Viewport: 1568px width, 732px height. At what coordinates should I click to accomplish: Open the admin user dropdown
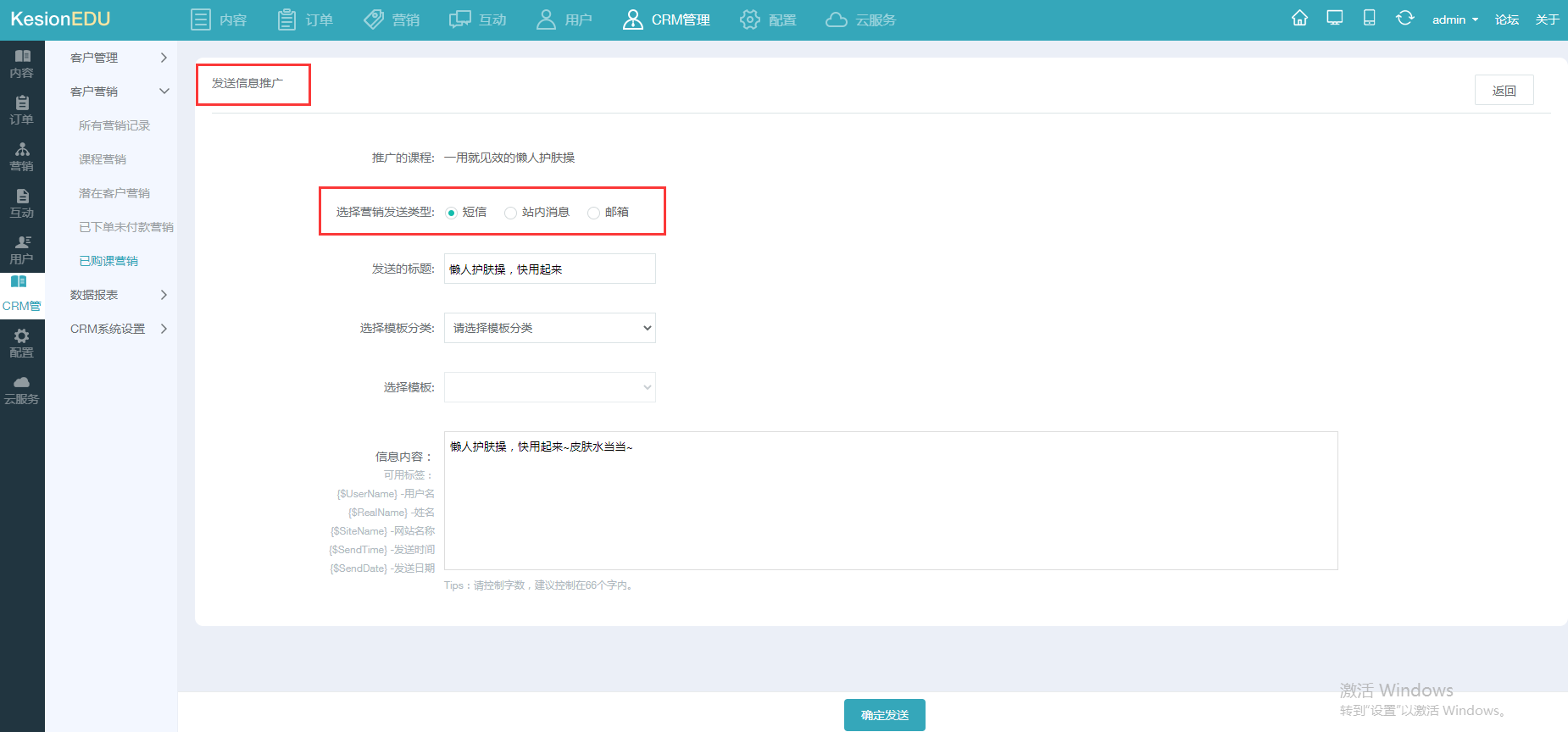pyautogui.click(x=1454, y=19)
